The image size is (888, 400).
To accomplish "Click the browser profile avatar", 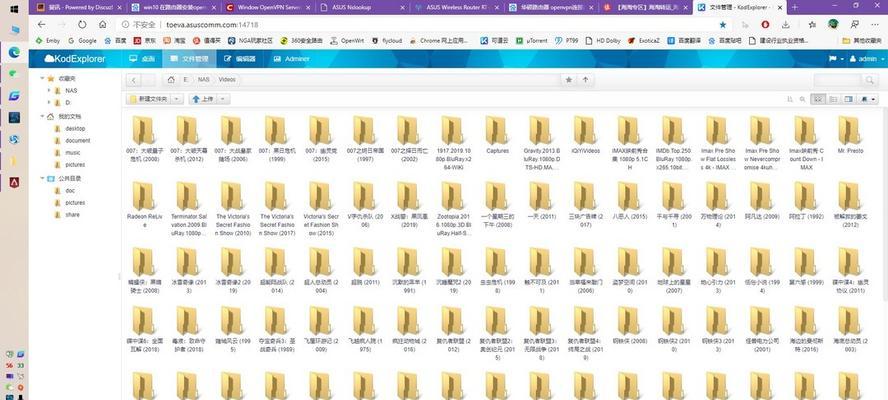I will (833, 24).
